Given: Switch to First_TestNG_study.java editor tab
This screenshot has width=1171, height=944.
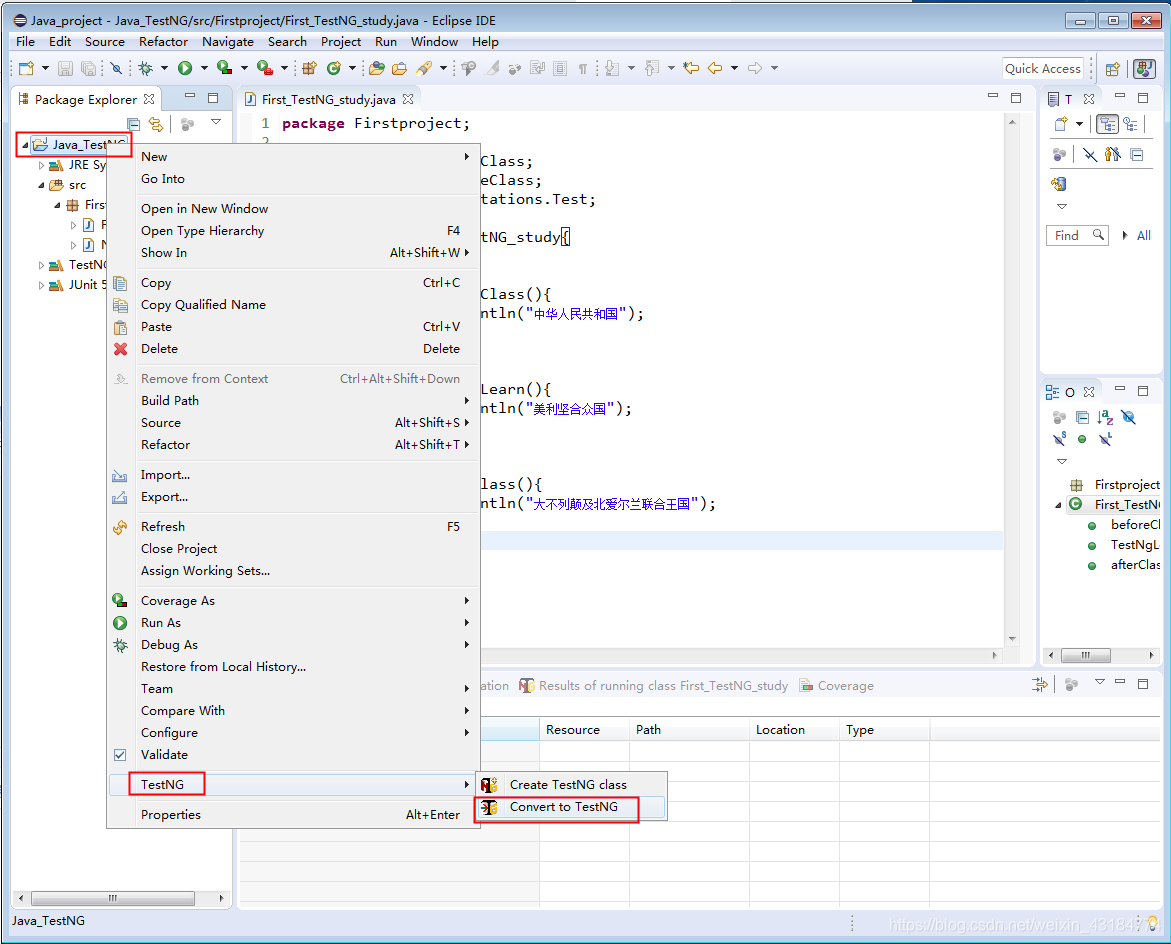Looking at the screenshot, I should pos(329,99).
